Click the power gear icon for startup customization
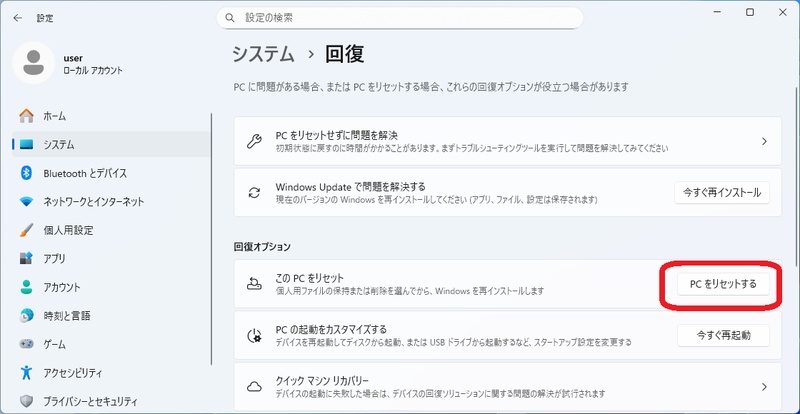The image size is (800, 414). [254, 335]
